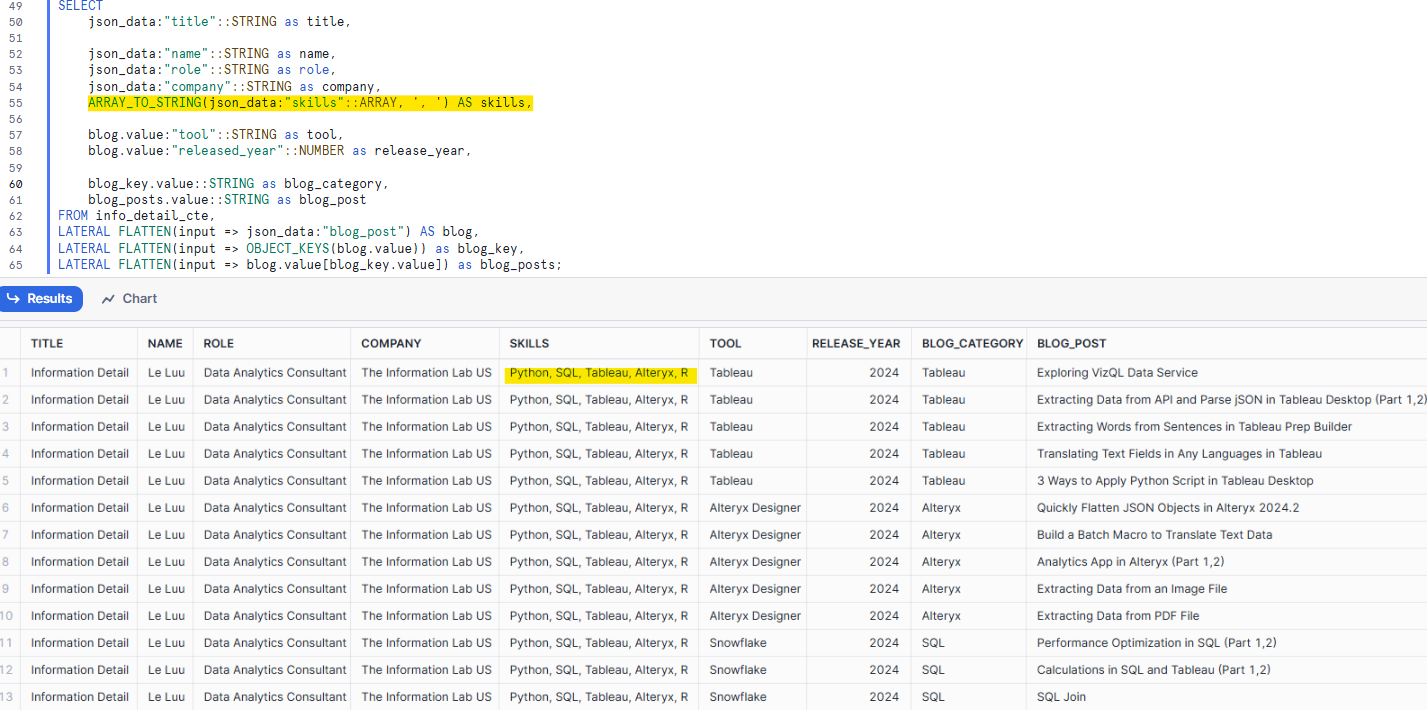Select result row number 6

pyautogui.click(x=6, y=508)
